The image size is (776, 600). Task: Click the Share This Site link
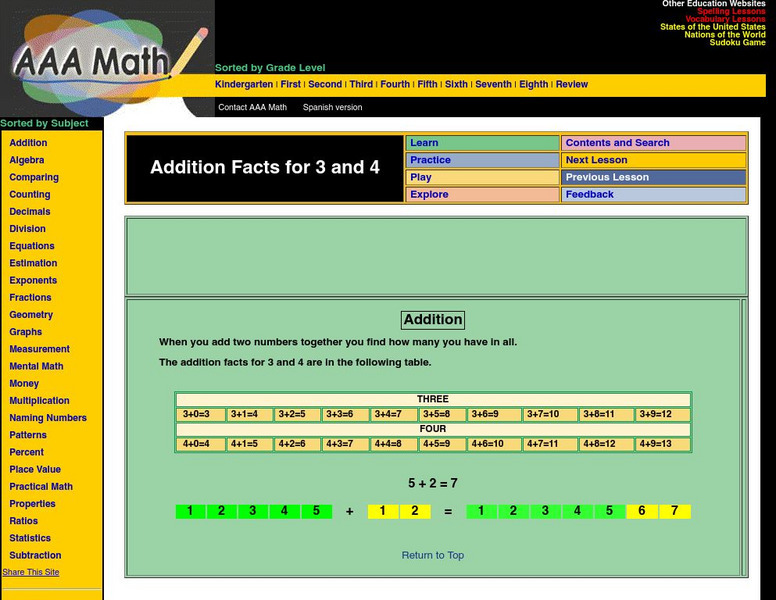pyautogui.click(x=31, y=572)
